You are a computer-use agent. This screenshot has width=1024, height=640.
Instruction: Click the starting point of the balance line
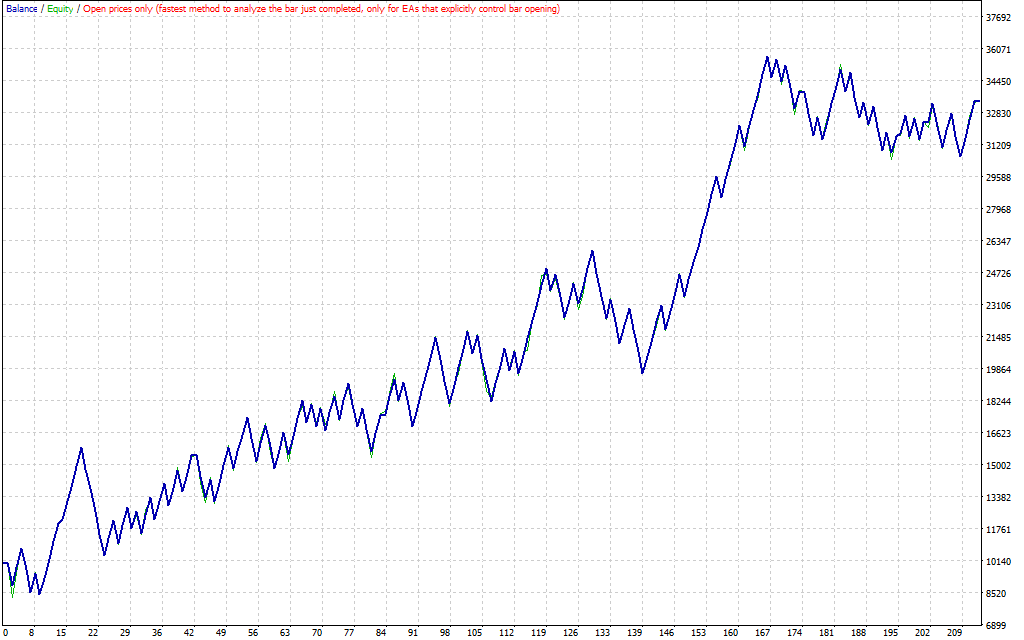4,562
